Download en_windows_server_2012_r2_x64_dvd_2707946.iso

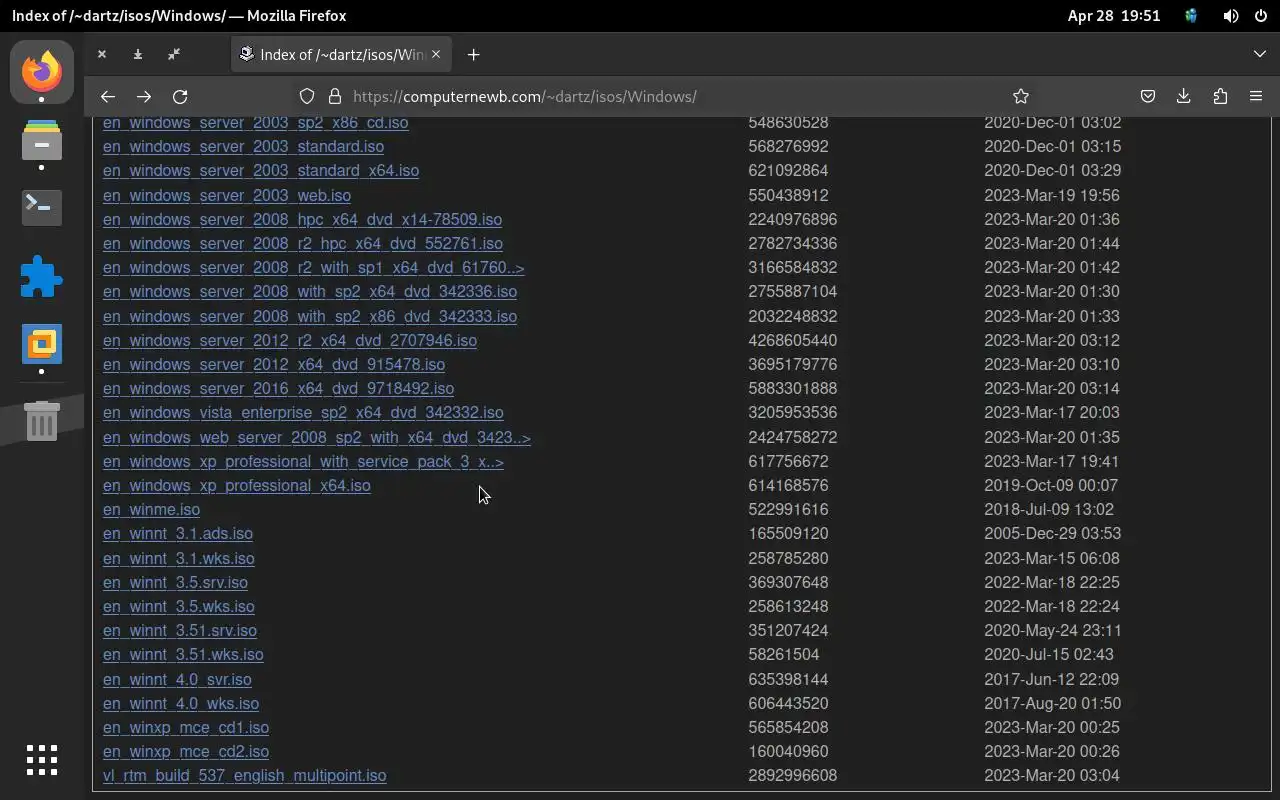click(x=290, y=340)
